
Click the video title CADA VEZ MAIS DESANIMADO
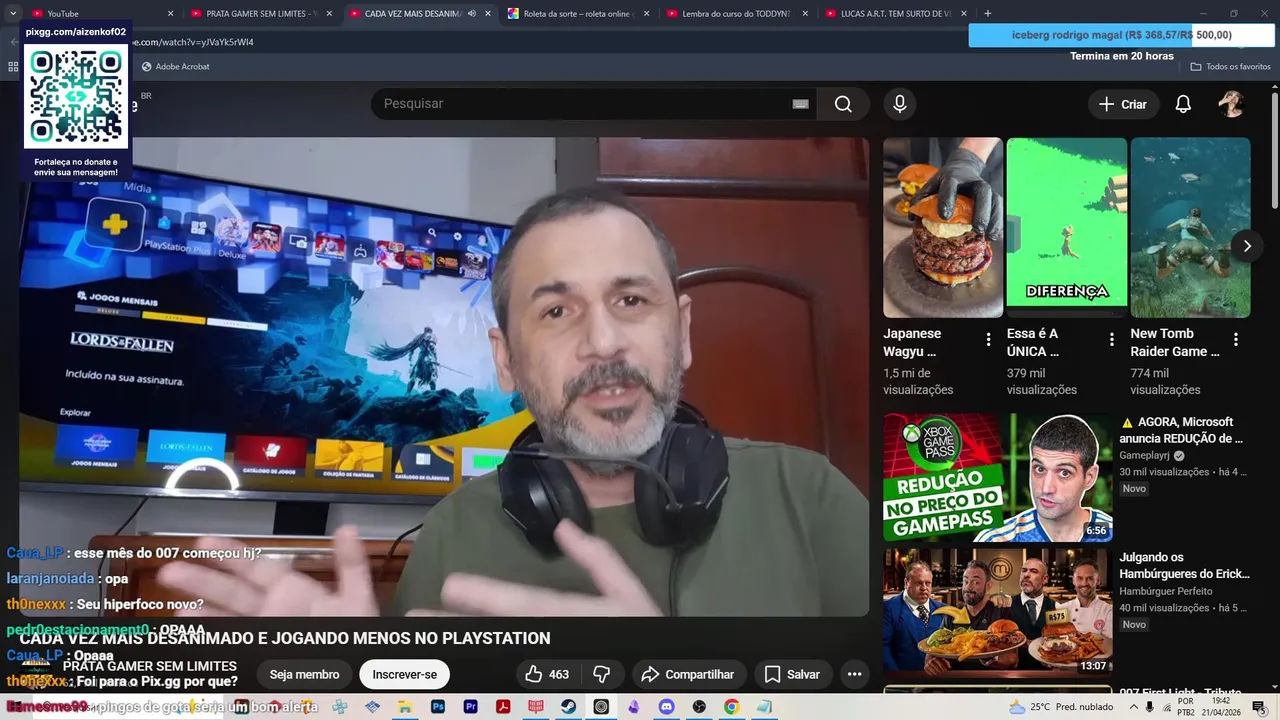tap(285, 638)
